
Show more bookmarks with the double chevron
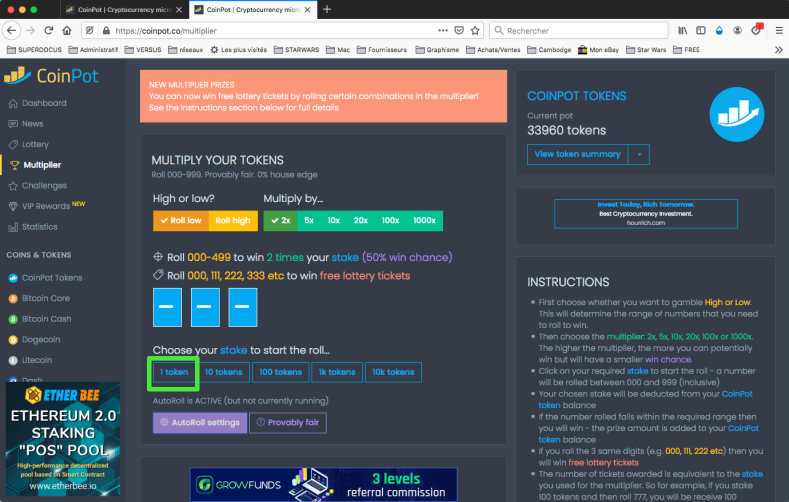(x=778, y=50)
